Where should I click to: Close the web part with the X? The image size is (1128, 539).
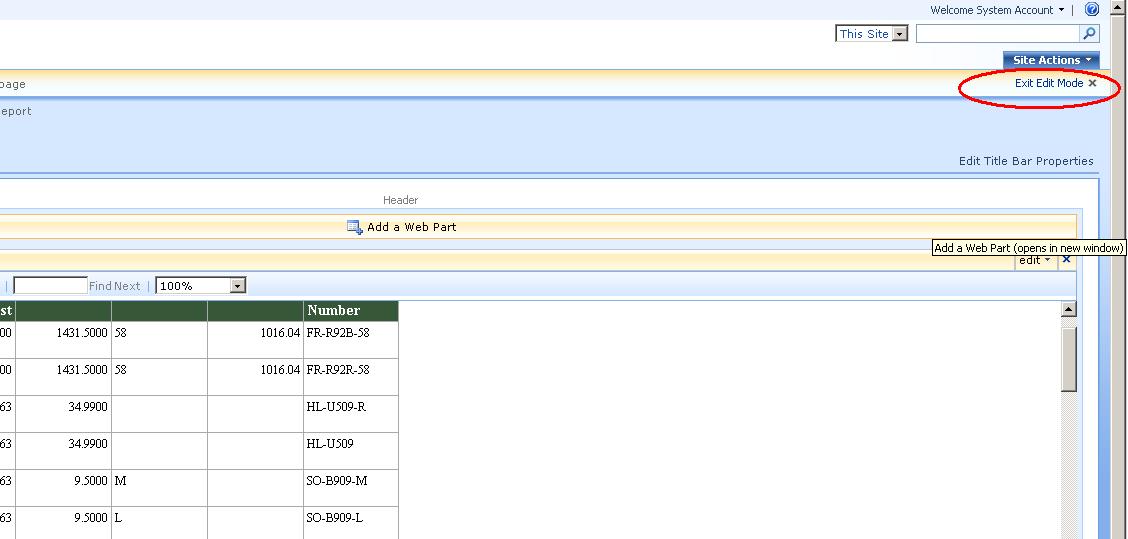[x=1066, y=260]
